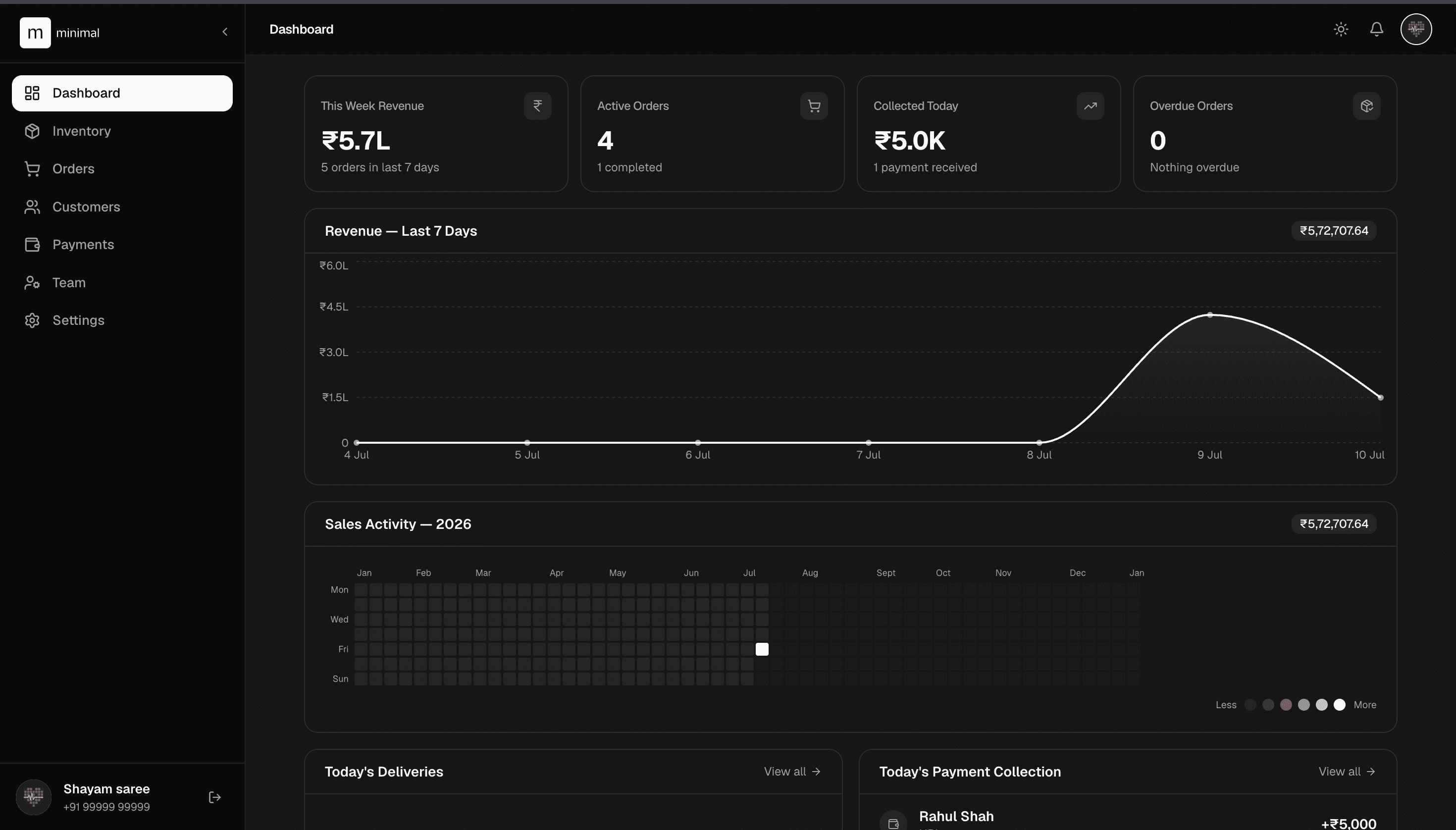Click the Settings gear icon
The height and width of the screenshot is (830, 1456).
coord(32,320)
